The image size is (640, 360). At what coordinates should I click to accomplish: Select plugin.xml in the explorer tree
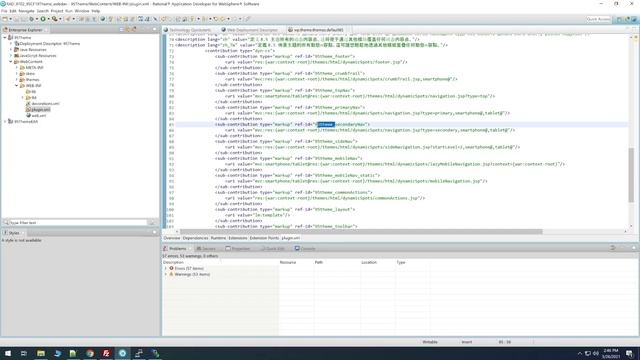tap(41, 109)
